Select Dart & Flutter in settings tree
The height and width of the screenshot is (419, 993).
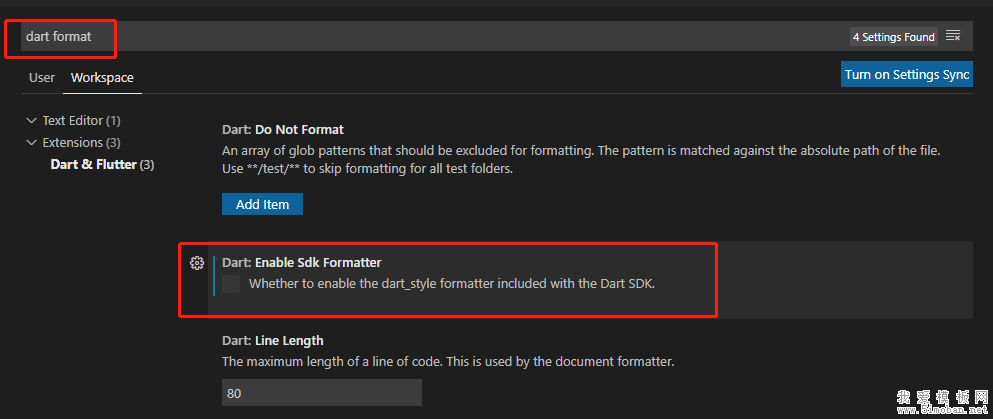tap(102, 165)
